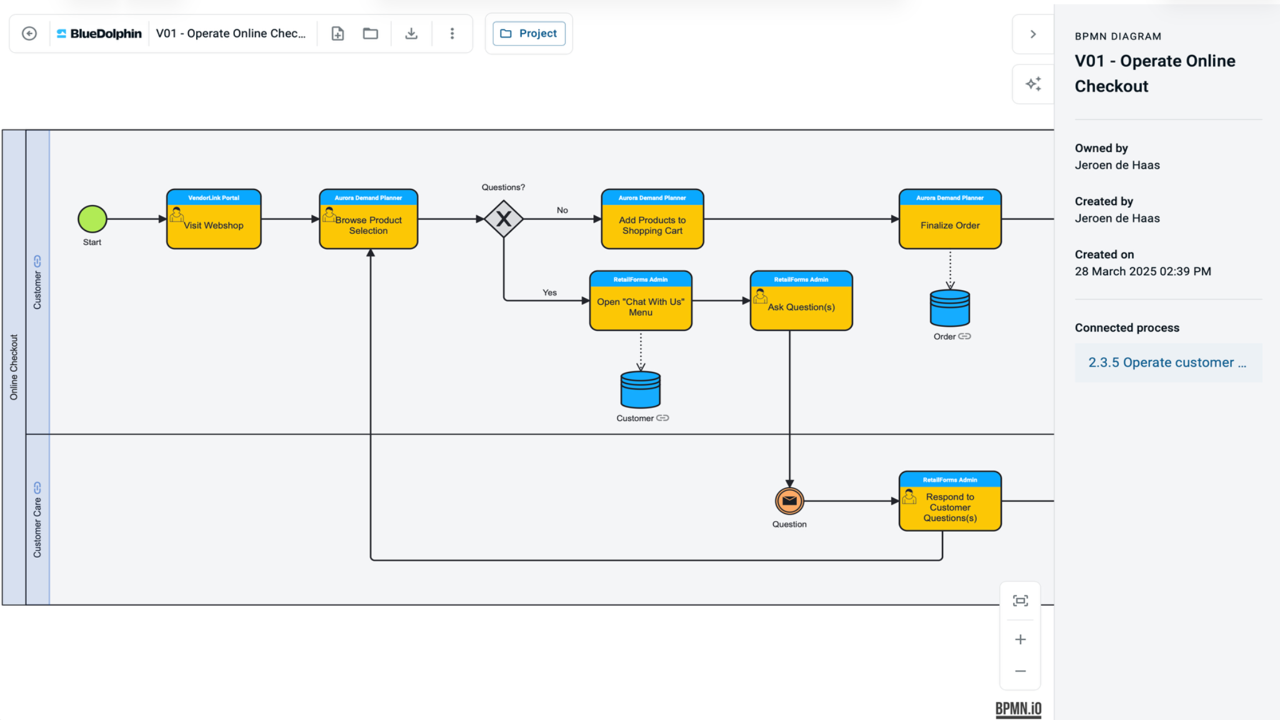The image size is (1280, 720).
Task: Open the 2.3.5 Operate customer connected process
Action: pos(1168,362)
